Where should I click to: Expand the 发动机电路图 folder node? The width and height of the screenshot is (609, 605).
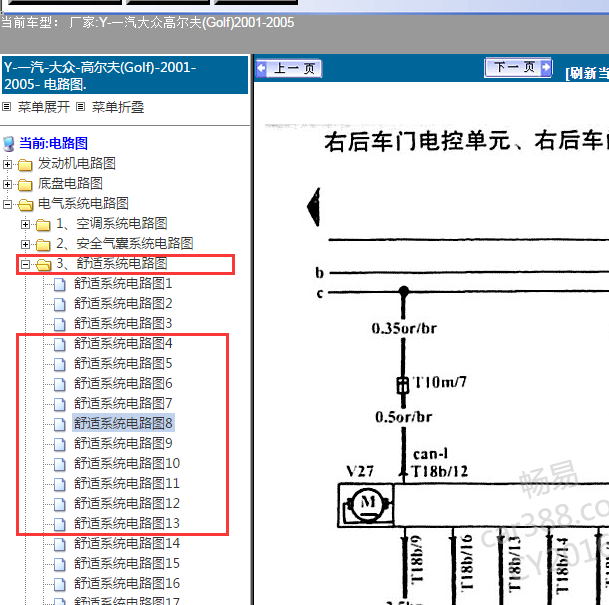click(x=7, y=164)
